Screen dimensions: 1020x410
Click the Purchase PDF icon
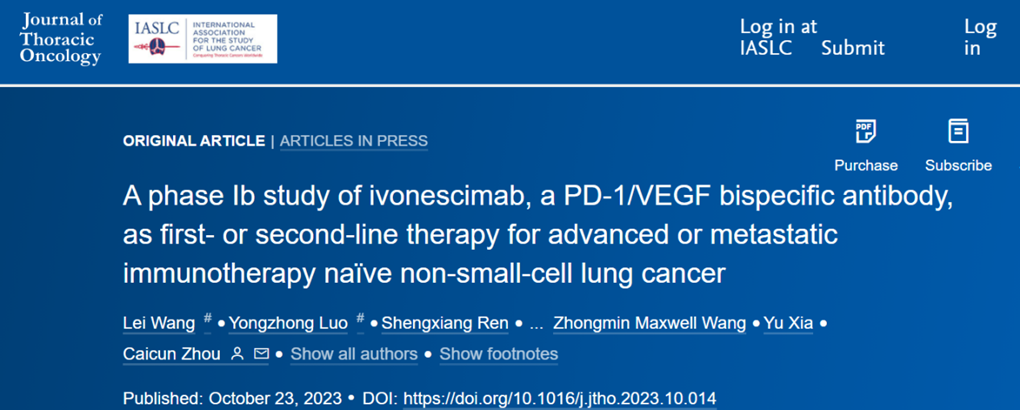point(865,132)
